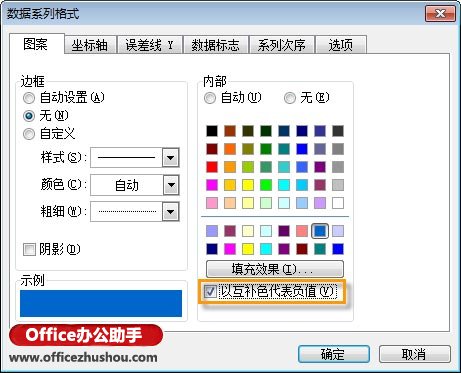The image size is (461, 373).
Task: Click the blue 示例 preview box
Action: coord(101,303)
